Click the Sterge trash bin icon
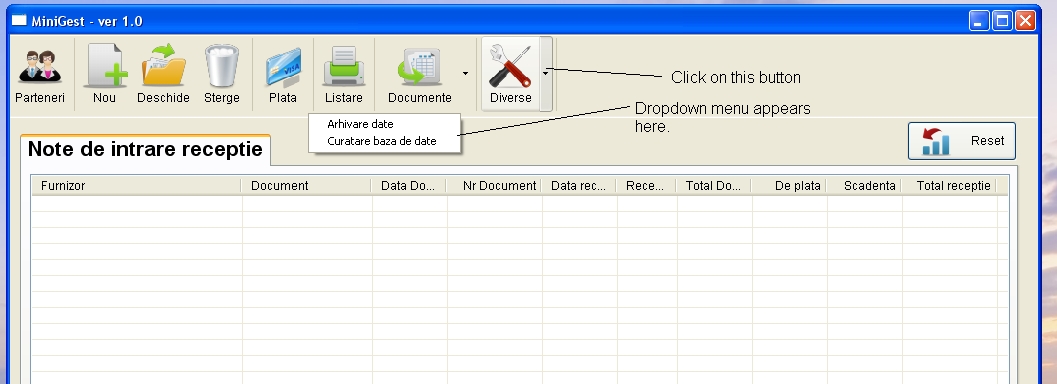 pyautogui.click(x=222, y=74)
